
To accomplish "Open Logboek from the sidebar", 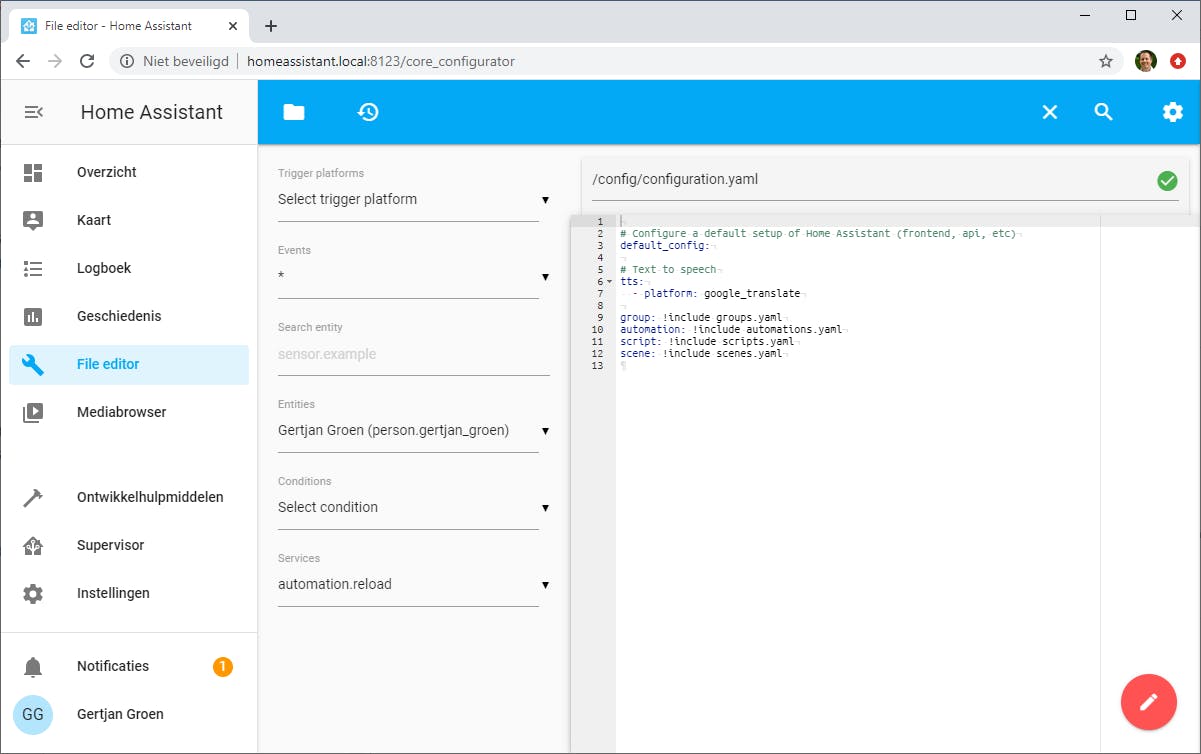I will (x=104, y=268).
